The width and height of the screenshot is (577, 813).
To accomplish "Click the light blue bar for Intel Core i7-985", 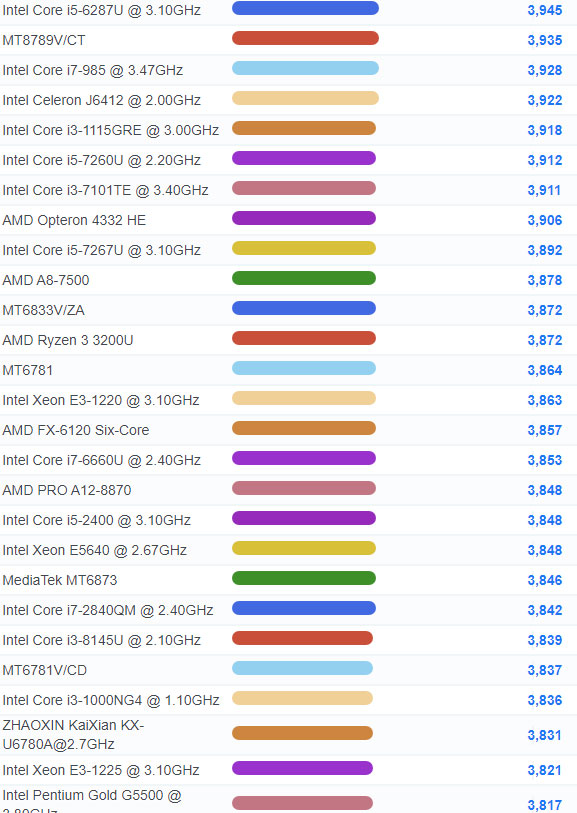I will [x=305, y=68].
